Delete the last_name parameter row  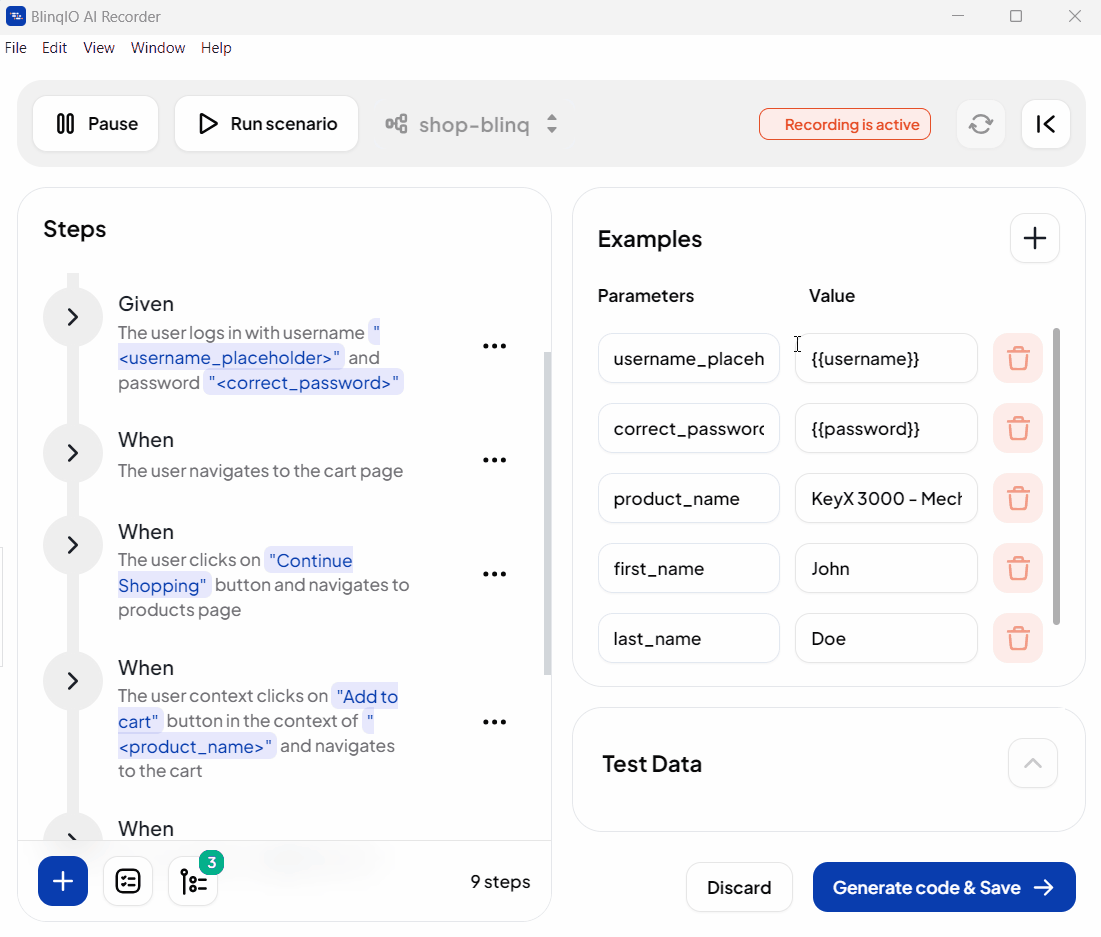click(1017, 638)
